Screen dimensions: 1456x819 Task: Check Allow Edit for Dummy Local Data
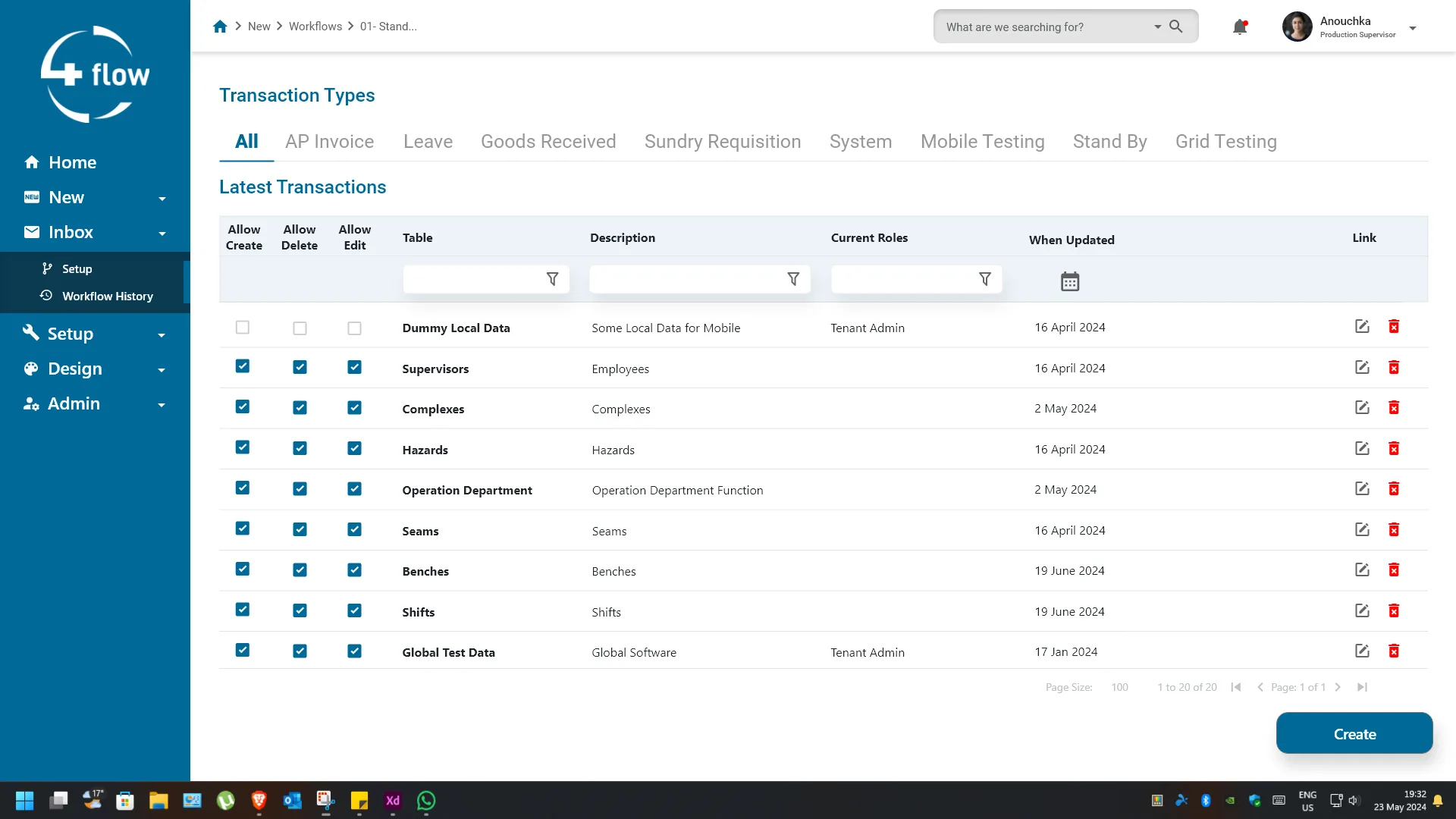[354, 328]
